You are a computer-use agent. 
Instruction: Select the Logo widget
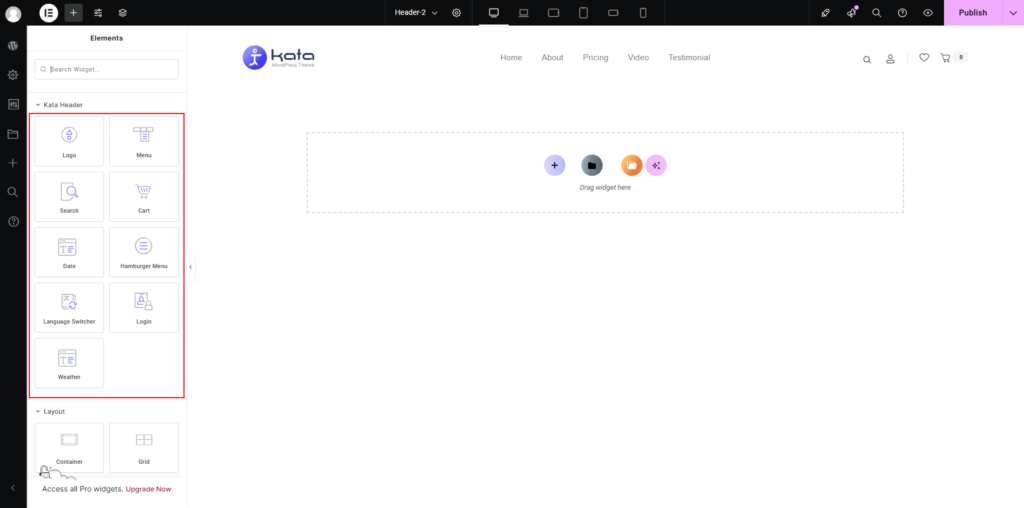click(x=69, y=141)
